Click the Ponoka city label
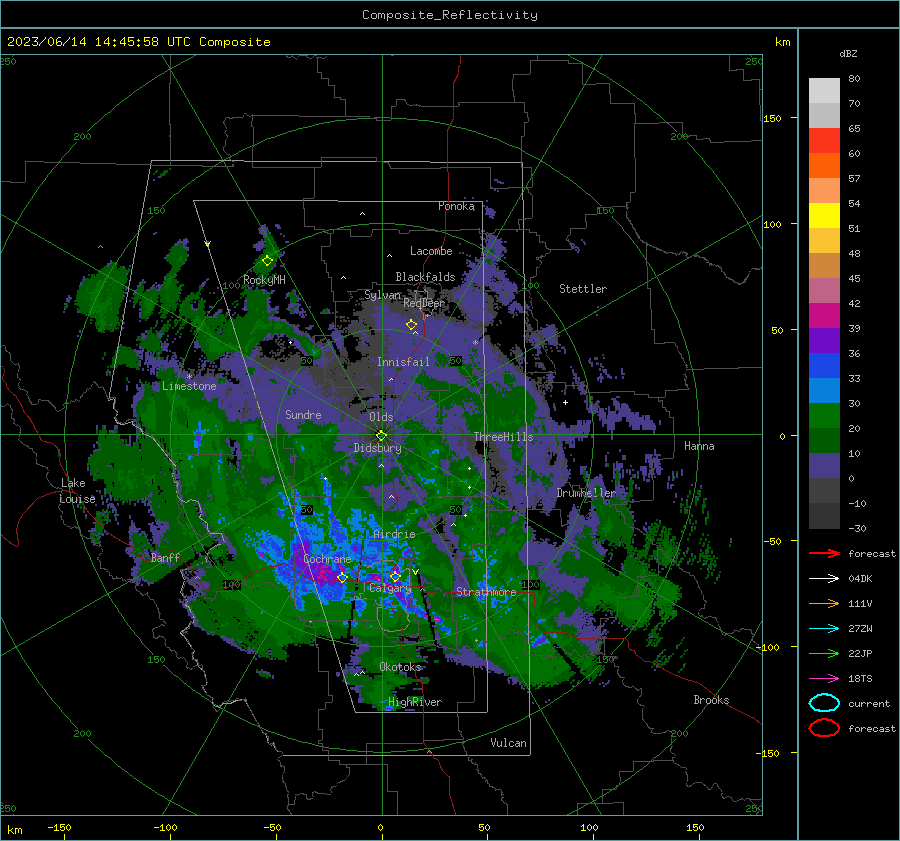Viewport: 900px width, 841px height. point(456,206)
